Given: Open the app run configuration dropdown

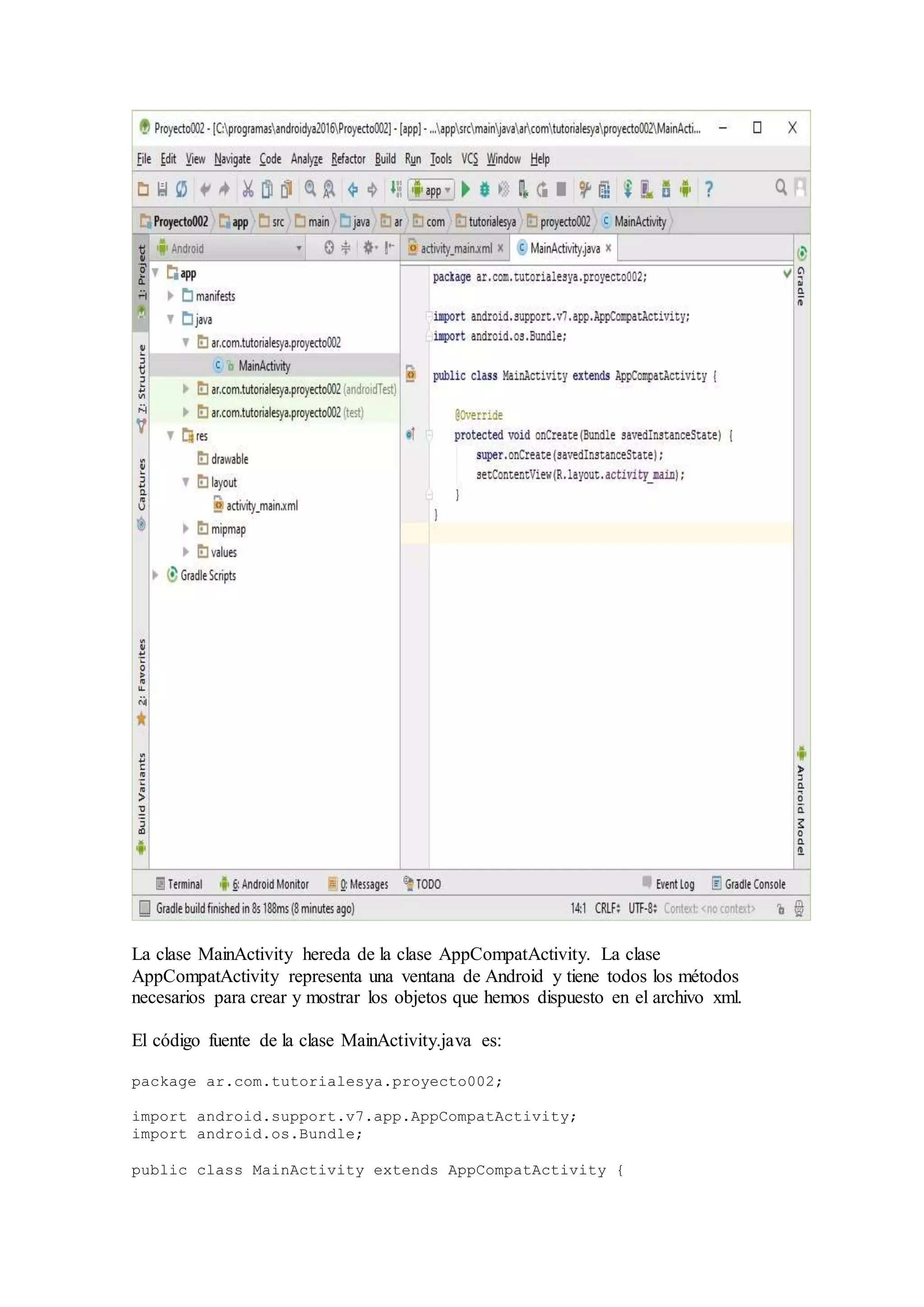Looking at the screenshot, I should [x=432, y=190].
